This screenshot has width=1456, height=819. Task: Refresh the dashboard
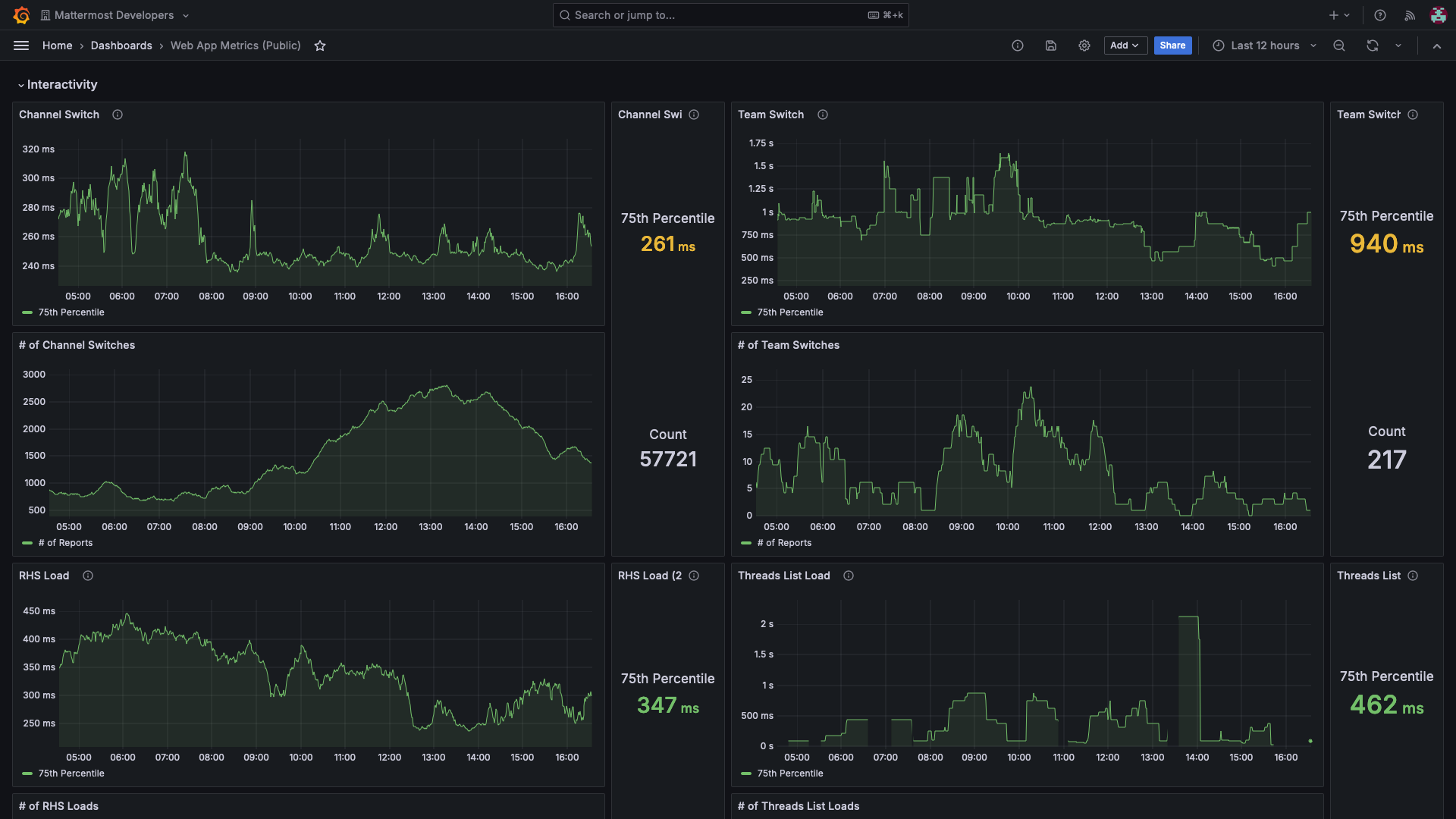point(1373,45)
